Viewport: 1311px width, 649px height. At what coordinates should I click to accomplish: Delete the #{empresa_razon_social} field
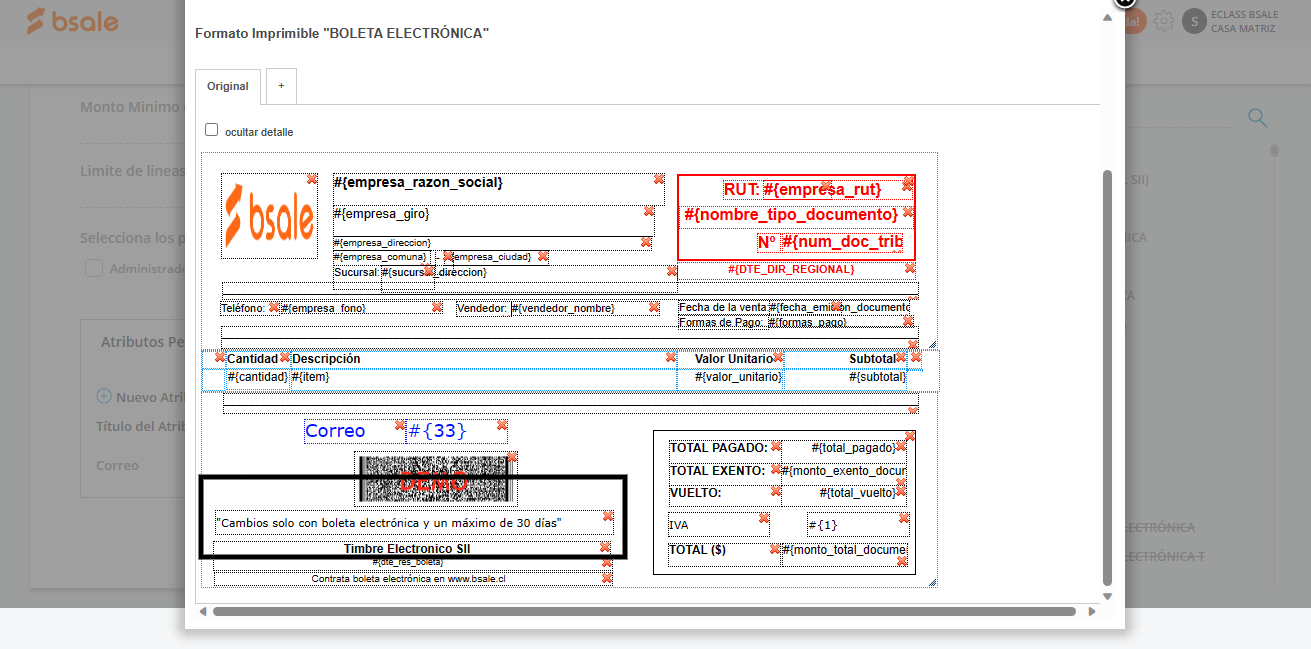pos(659,179)
